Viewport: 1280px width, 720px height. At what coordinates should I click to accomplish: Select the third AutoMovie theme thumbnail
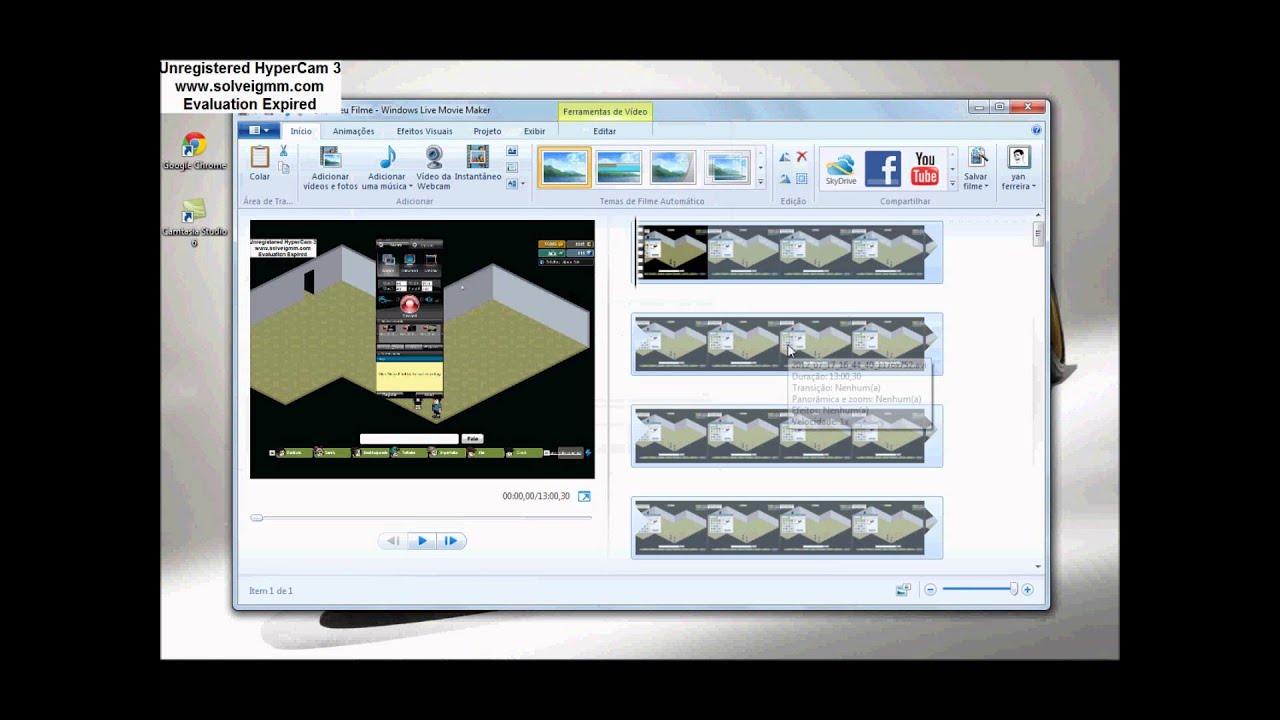673,168
